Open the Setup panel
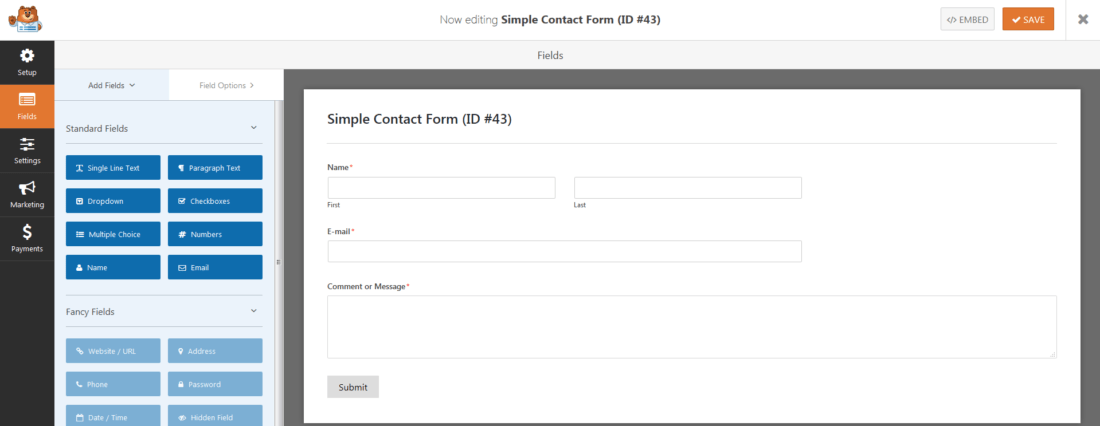Image resolution: width=1100 pixels, height=426 pixels. tap(27, 62)
